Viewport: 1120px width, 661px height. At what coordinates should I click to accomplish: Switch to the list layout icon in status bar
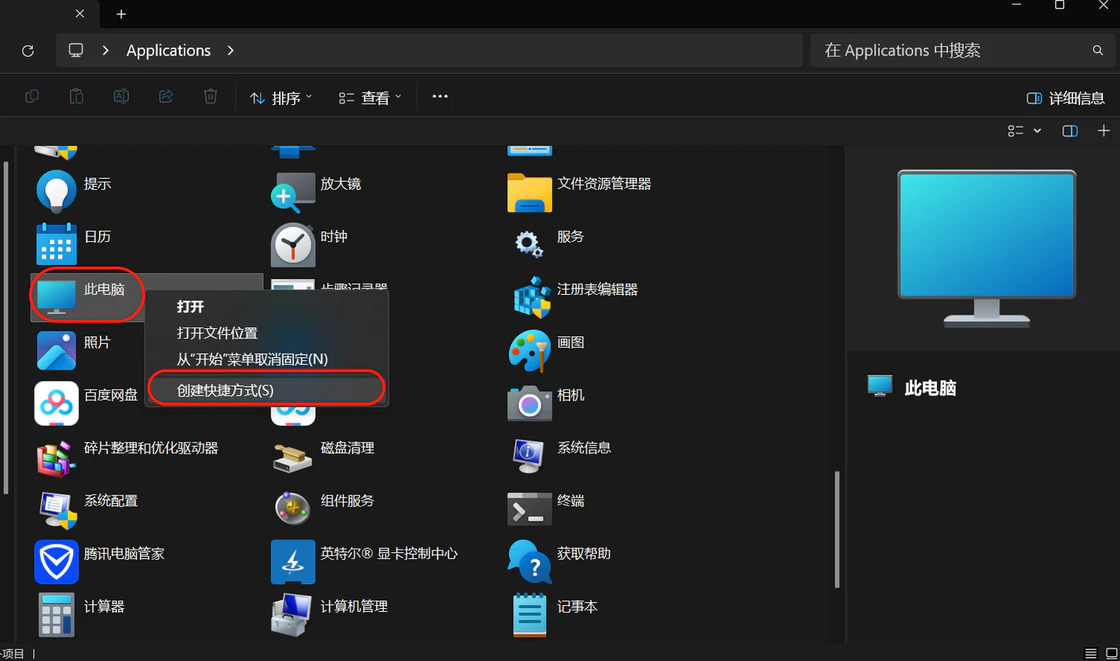tap(1091, 653)
